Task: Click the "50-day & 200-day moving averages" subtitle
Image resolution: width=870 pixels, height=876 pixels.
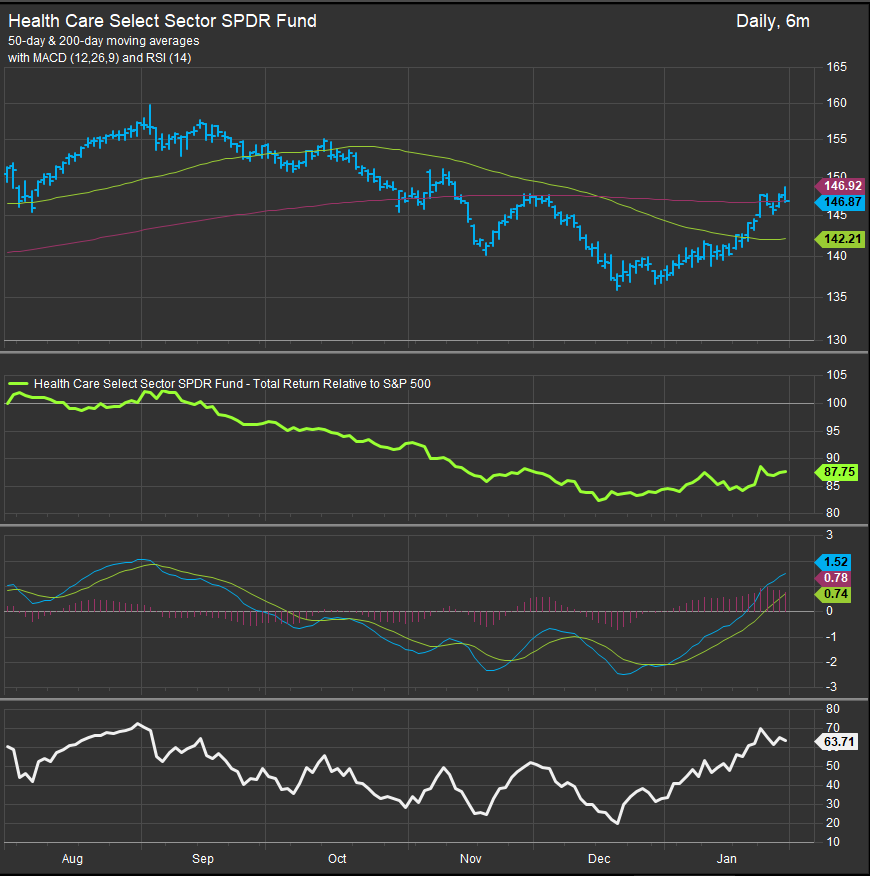Action: click(x=103, y=41)
